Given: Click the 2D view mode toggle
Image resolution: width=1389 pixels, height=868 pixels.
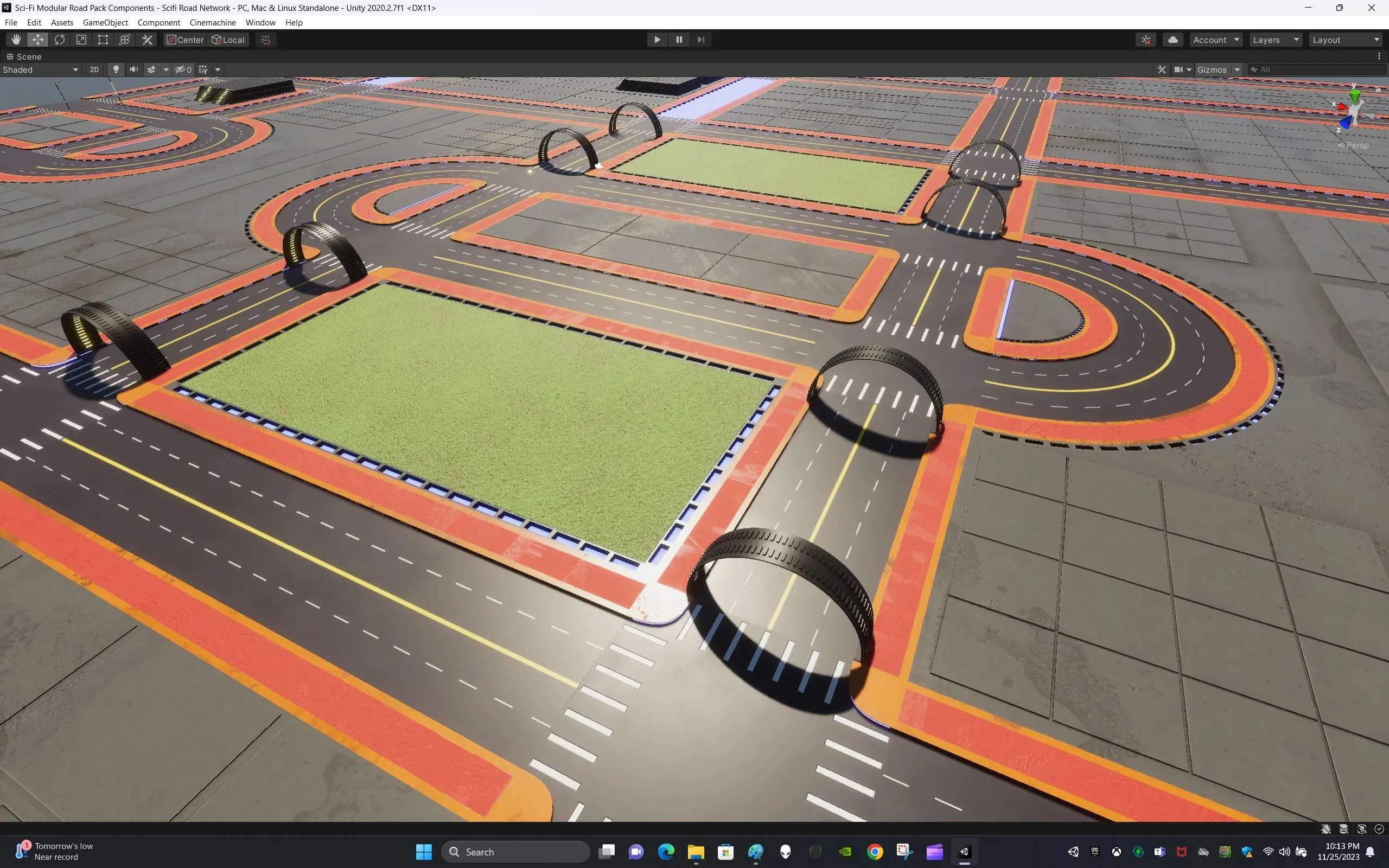Looking at the screenshot, I should 93,69.
